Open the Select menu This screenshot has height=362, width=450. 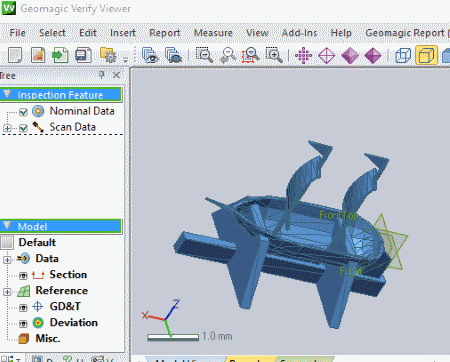pyautogui.click(x=52, y=33)
